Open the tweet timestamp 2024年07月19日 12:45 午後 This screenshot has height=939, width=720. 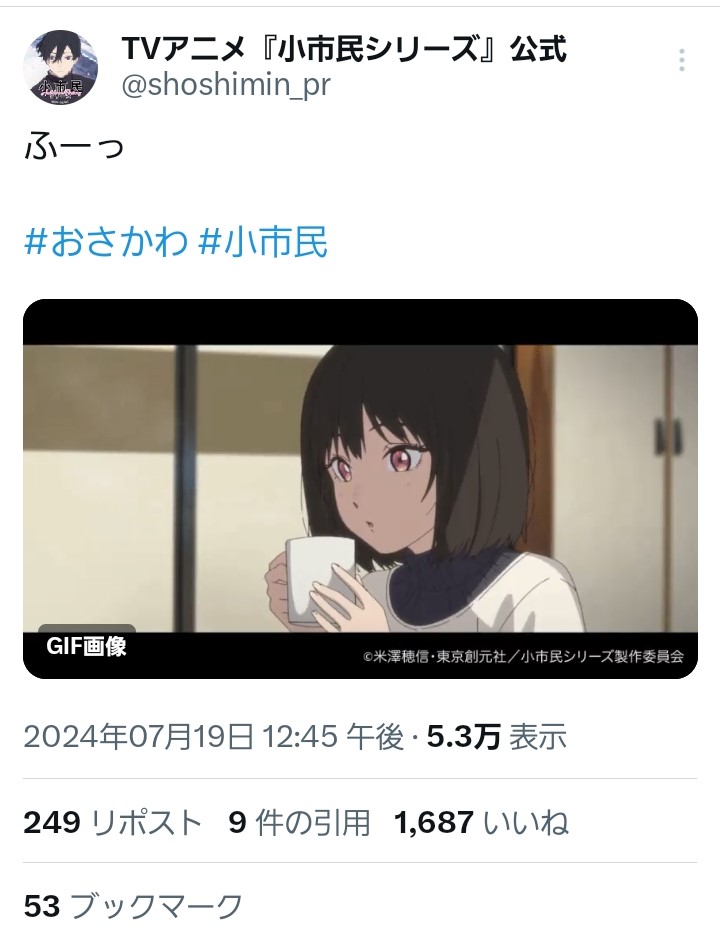pyautogui.click(x=214, y=736)
